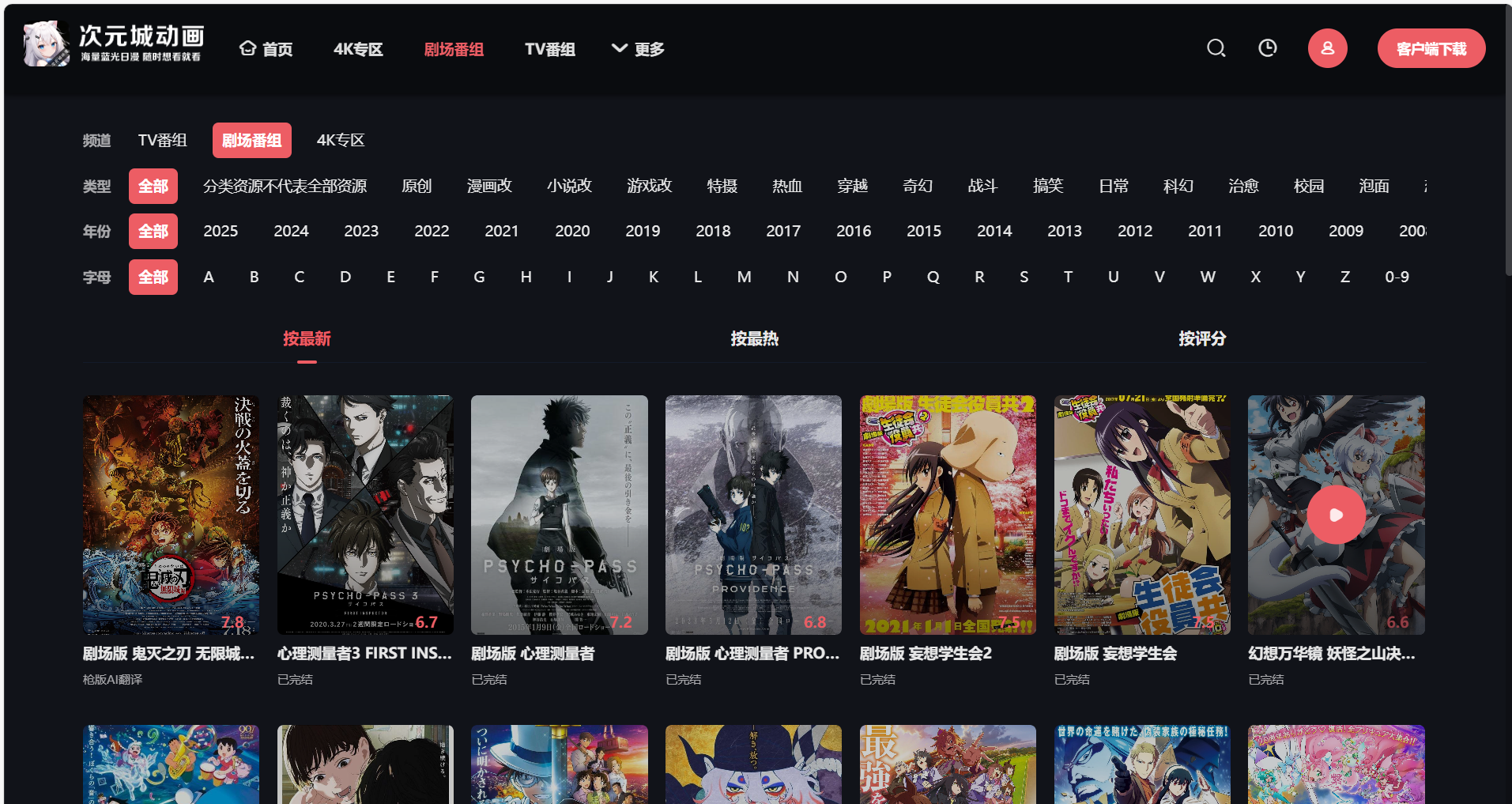1512x804 pixels.
Task: Expand the 更多 dropdown menu
Action: click(638, 49)
